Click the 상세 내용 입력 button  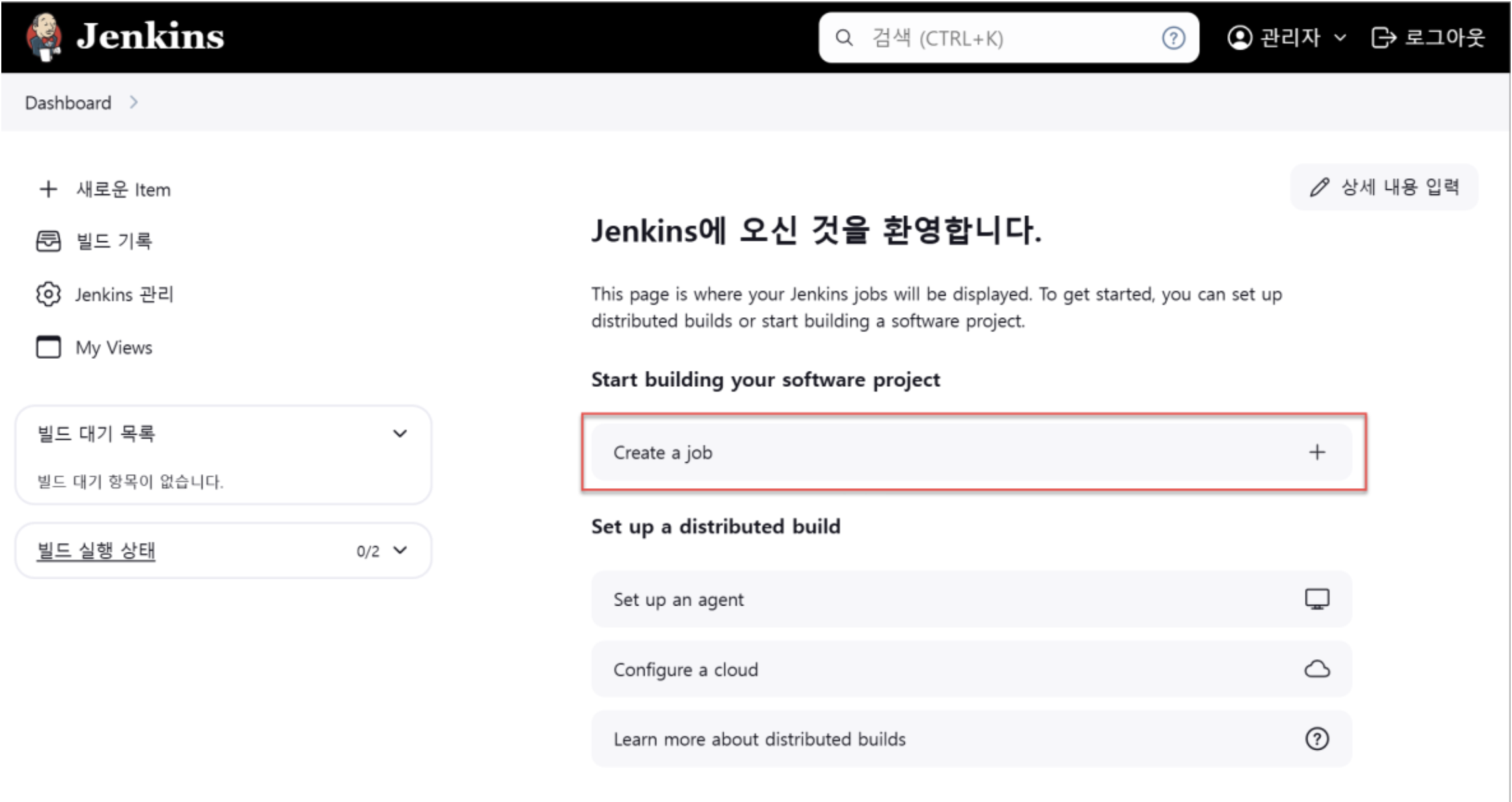coord(1385,187)
